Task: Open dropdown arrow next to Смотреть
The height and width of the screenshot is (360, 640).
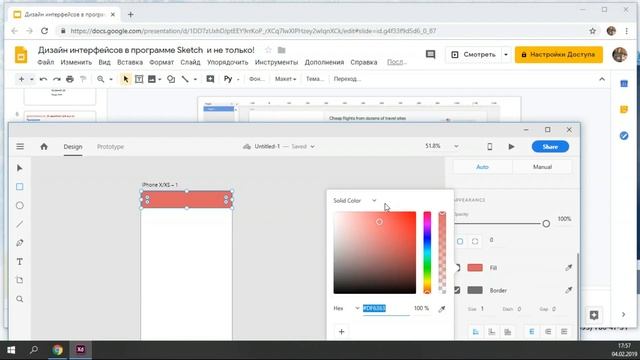Action: [x=506, y=55]
